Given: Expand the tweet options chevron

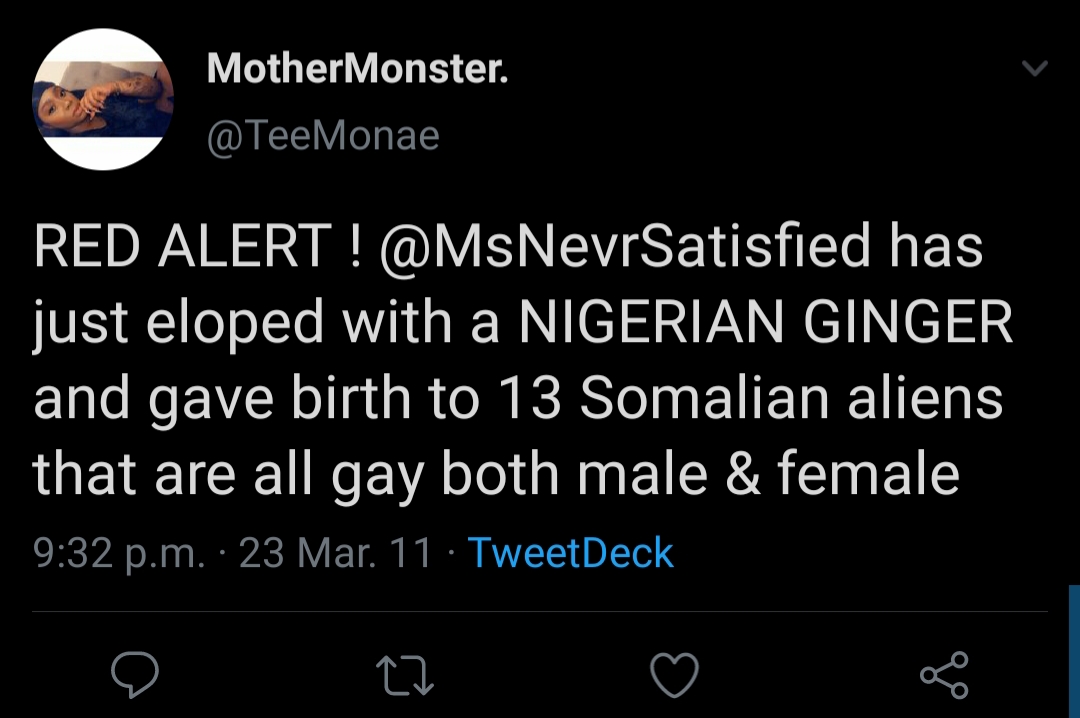Looking at the screenshot, I should click(1034, 69).
